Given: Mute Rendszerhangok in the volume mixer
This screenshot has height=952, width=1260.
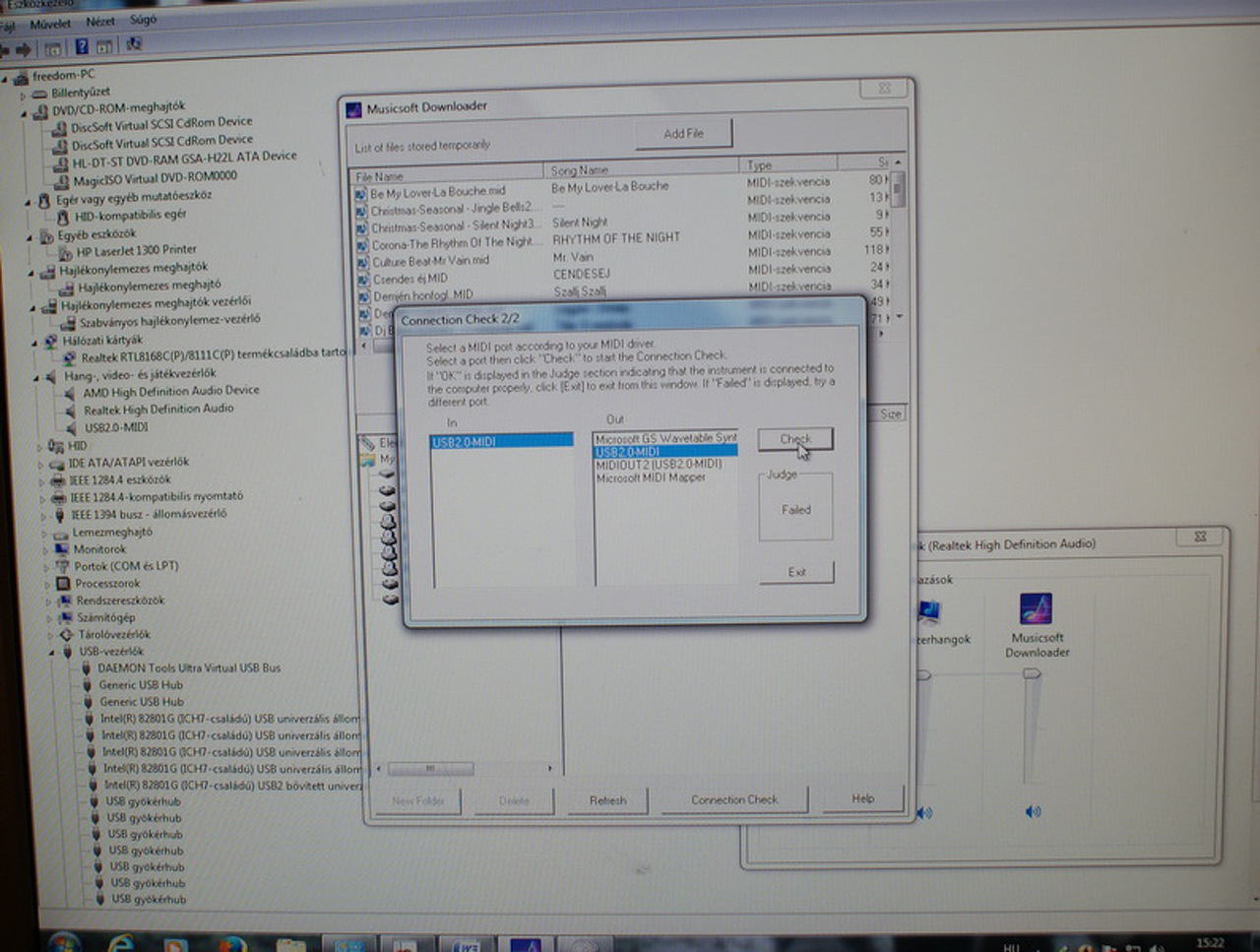Looking at the screenshot, I should click(924, 813).
